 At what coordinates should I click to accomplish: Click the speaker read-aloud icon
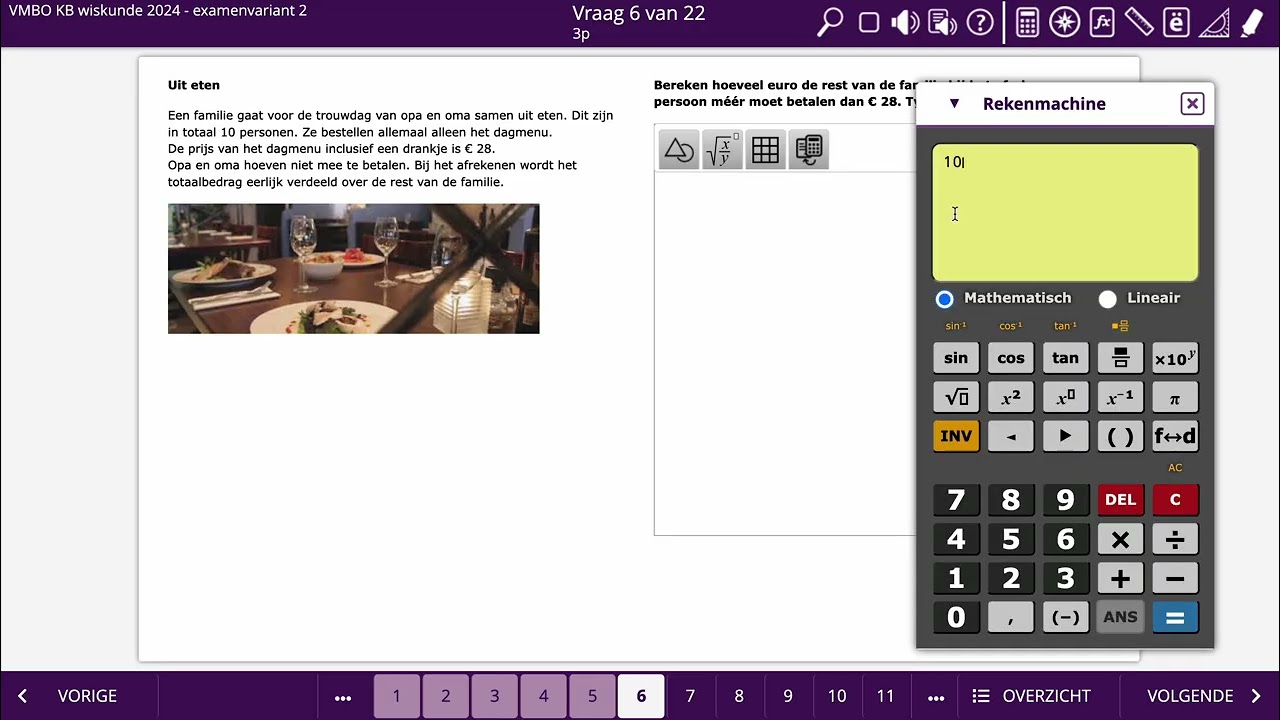(x=905, y=23)
